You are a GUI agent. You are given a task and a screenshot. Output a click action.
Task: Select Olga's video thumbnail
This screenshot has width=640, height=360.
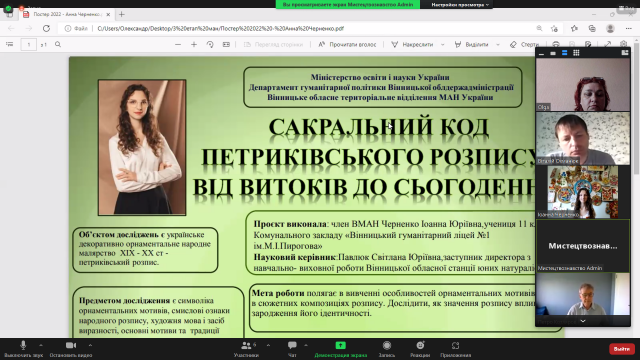pyautogui.click(x=583, y=84)
